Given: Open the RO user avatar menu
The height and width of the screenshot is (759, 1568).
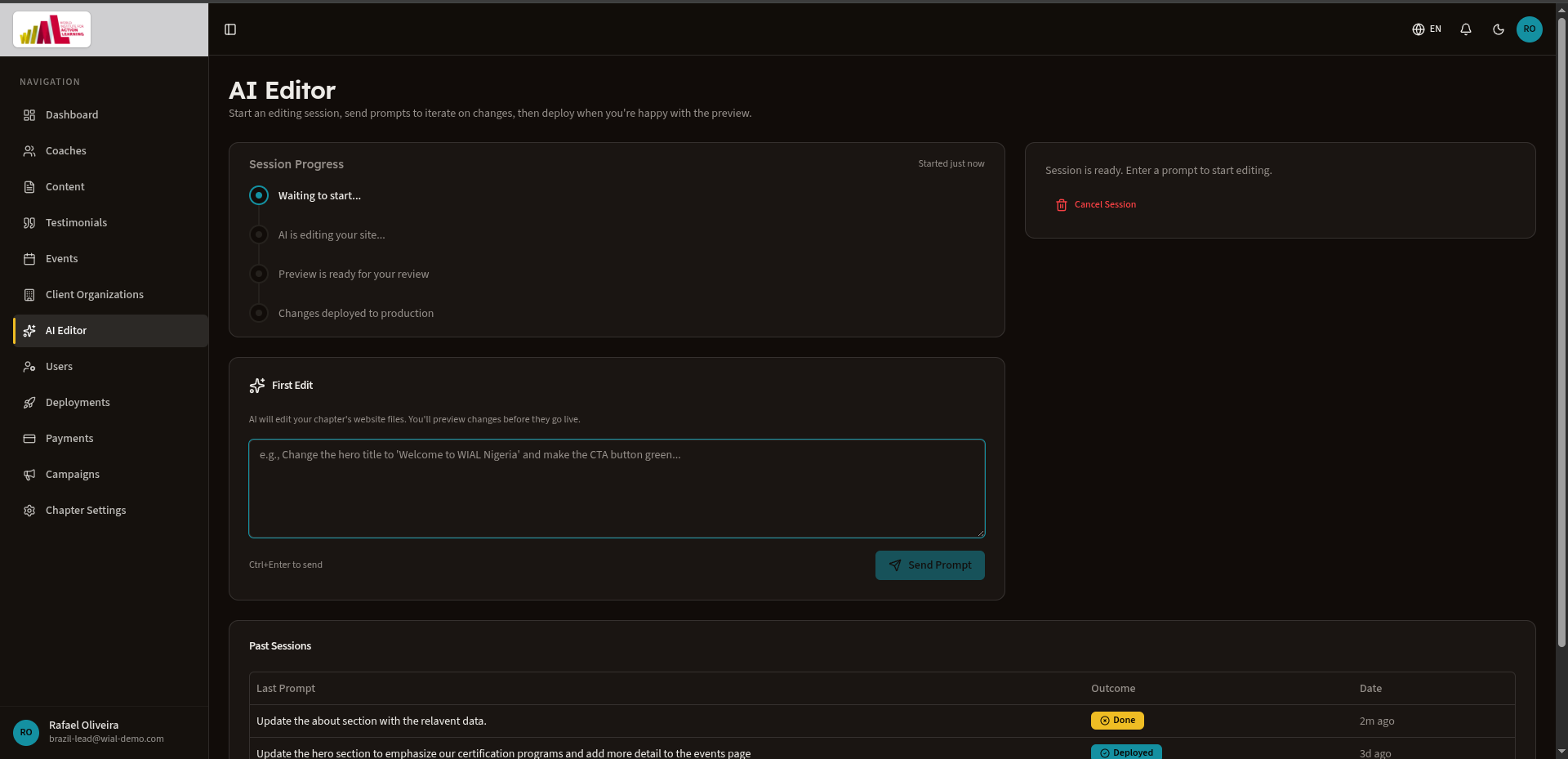Looking at the screenshot, I should click(1530, 29).
